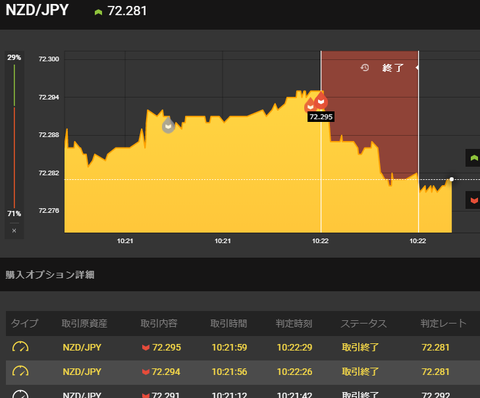The height and width of the screenshot is (398, 480).
Task: Click the 購入オプション詳細 section header
Action: pyautogui.click(x=50, y=275)
